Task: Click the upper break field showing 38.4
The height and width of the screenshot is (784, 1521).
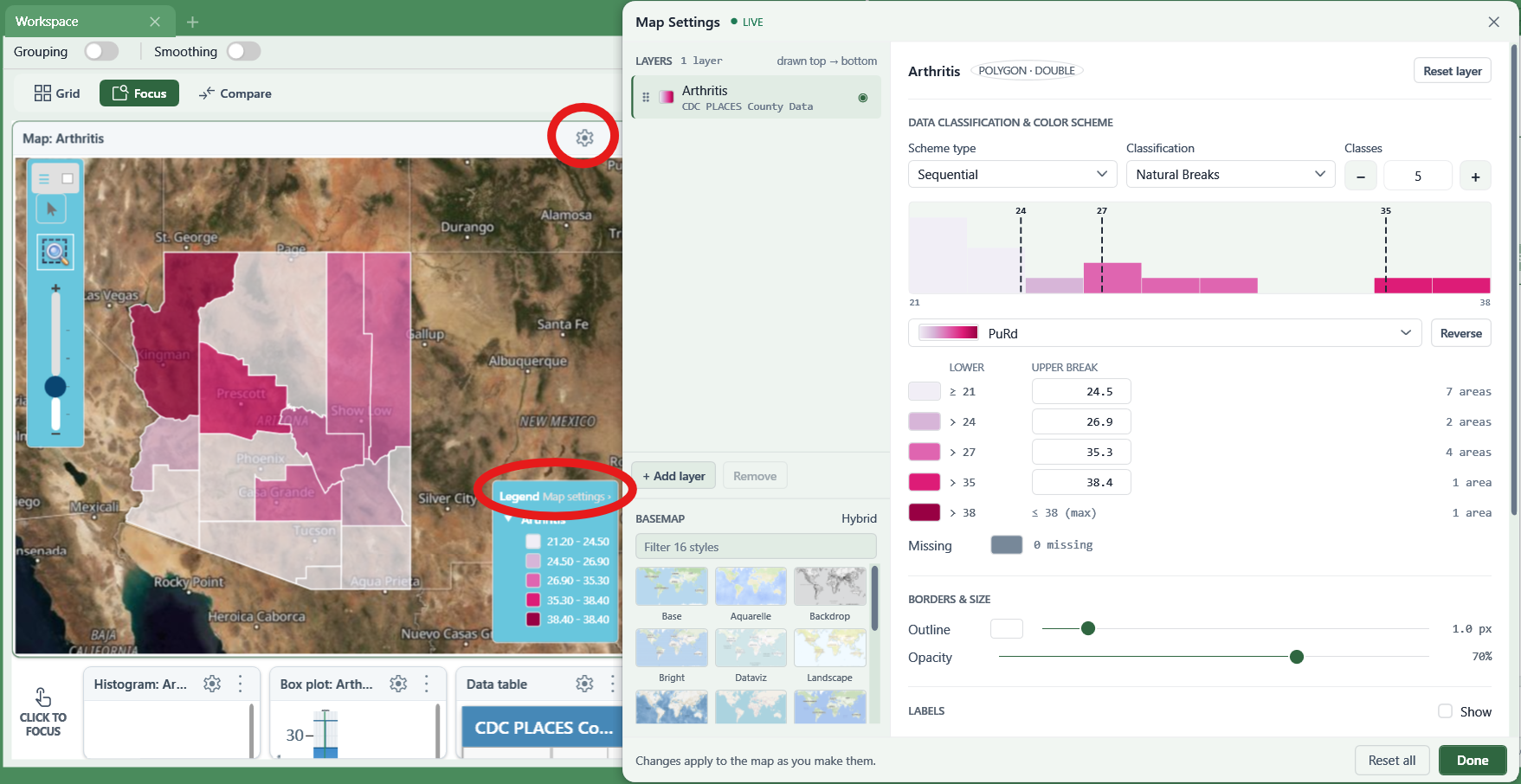Action: pyautogui.click(x=1081, y=482)
